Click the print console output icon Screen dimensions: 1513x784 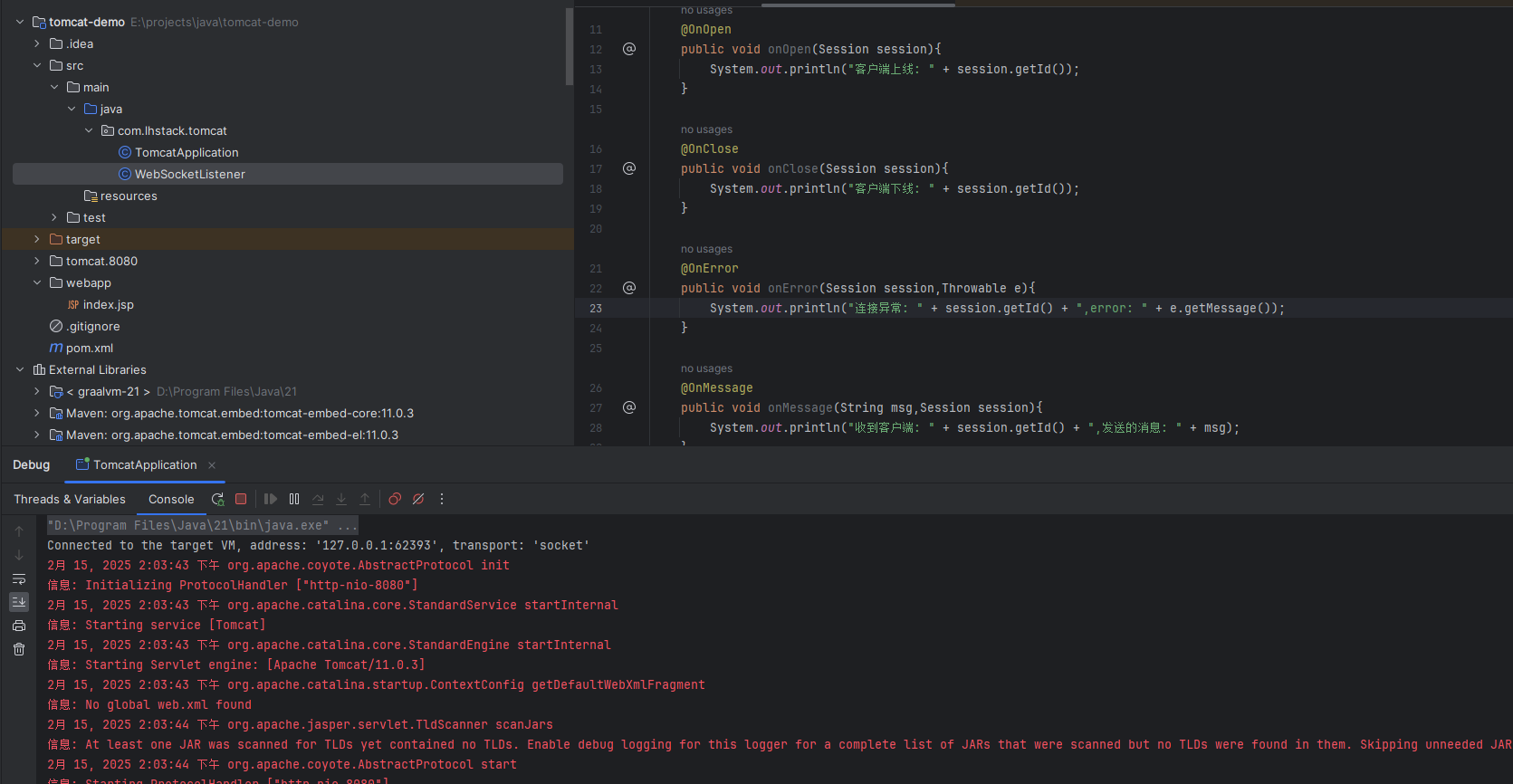pyautogui.click(x=19, y=626)
